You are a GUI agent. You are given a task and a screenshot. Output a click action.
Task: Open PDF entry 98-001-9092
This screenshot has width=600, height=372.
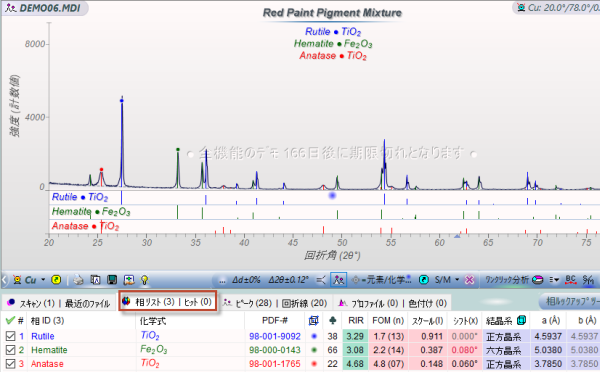point(275,336)
